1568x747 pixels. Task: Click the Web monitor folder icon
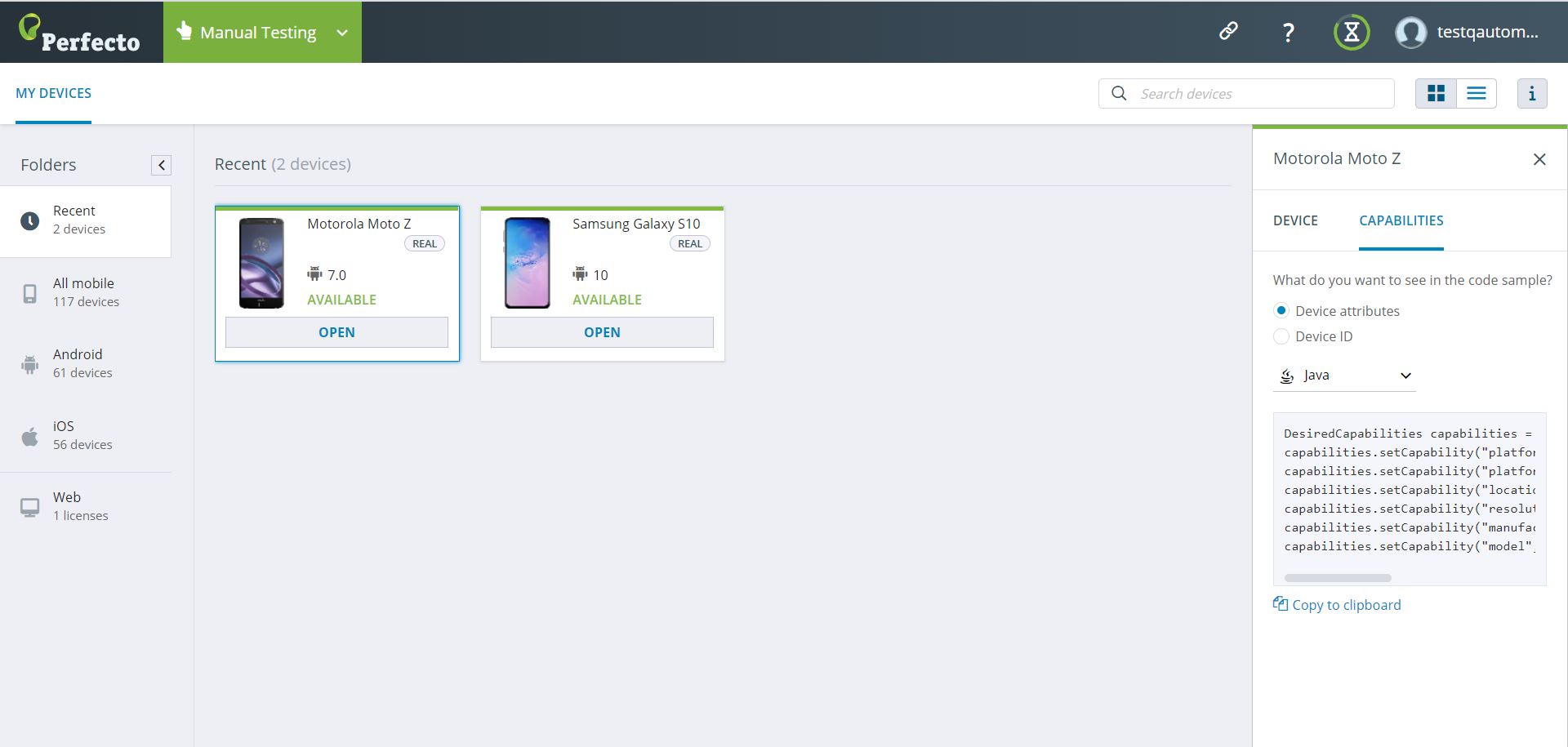tap(29, 508)
